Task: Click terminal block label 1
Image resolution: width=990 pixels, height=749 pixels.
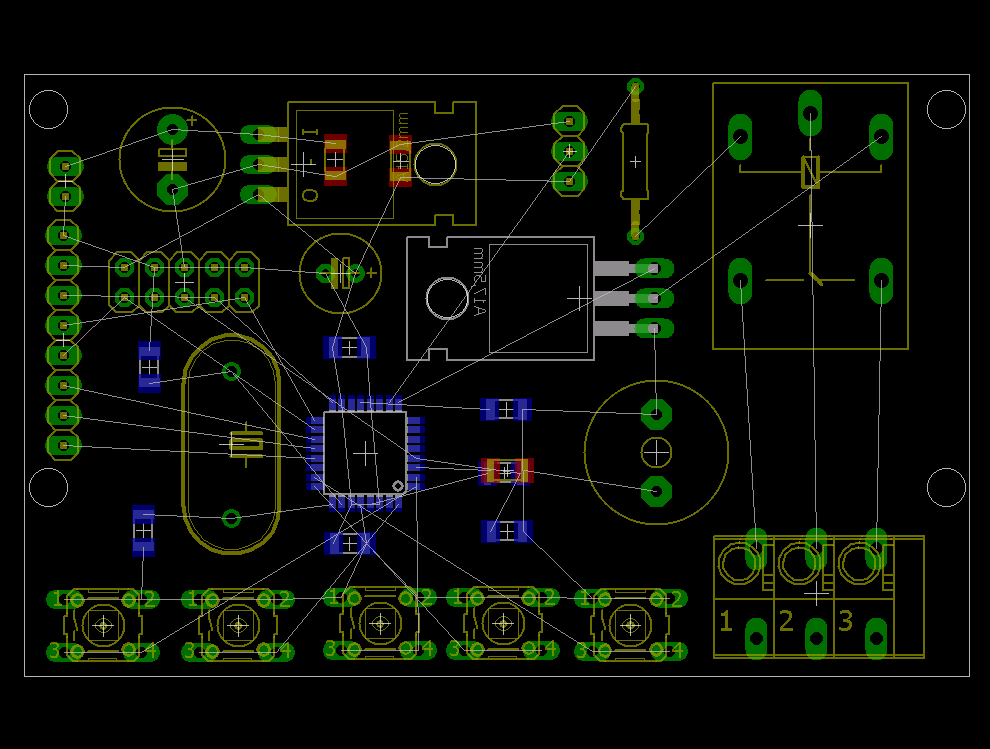Action: [x=725, y=621]
